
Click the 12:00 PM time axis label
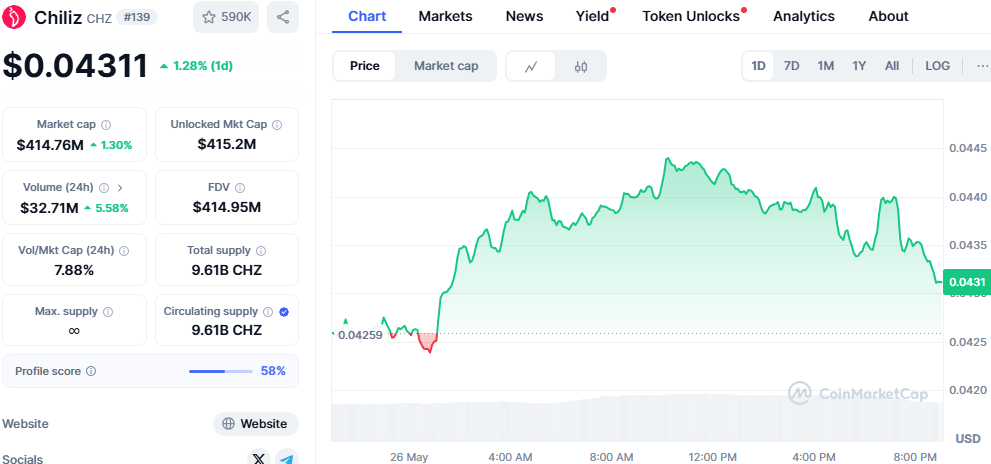[x=712, y=456]
